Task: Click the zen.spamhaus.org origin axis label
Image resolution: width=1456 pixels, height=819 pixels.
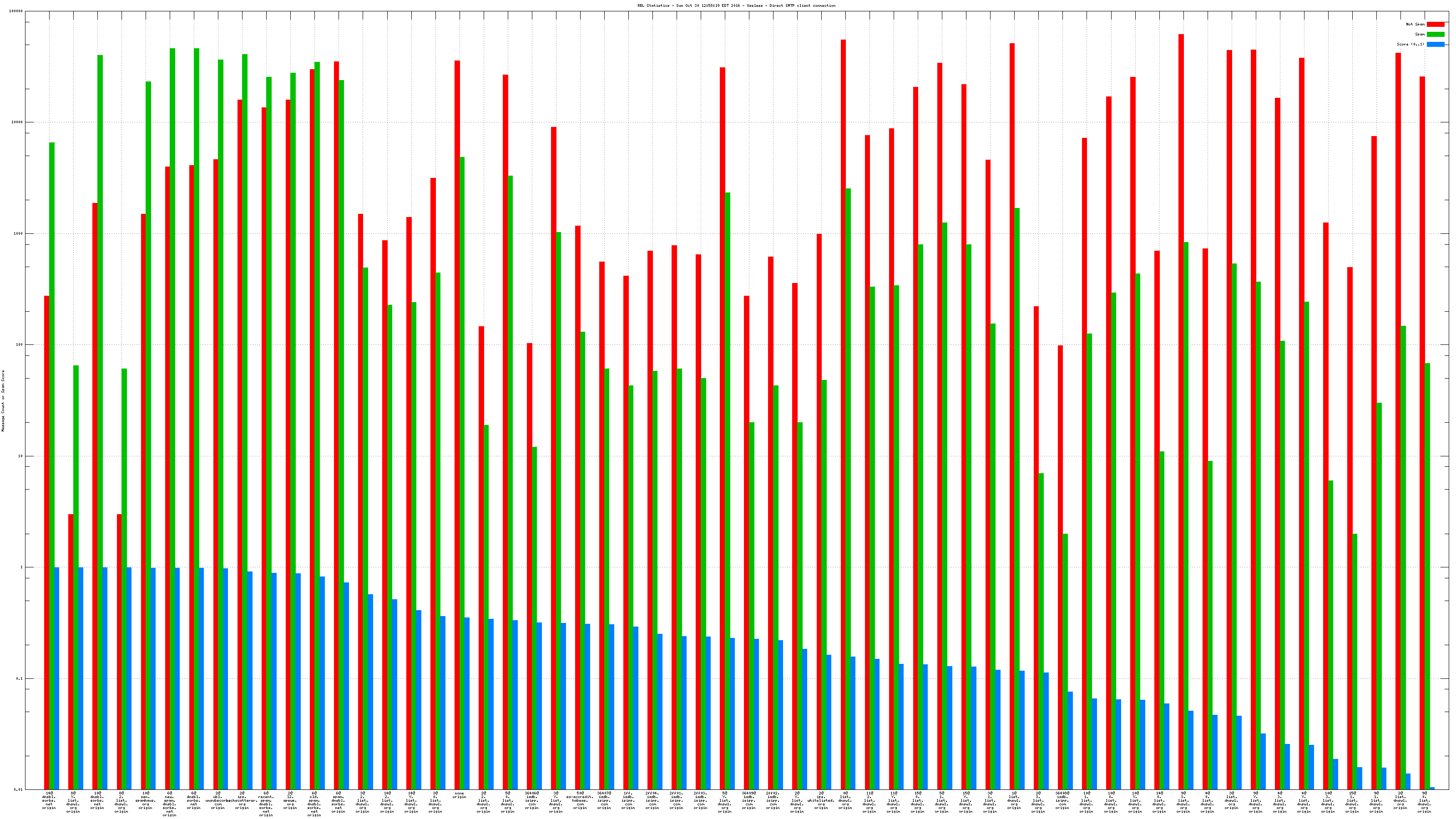Action: pyautogui.click(x=145, y=800)
